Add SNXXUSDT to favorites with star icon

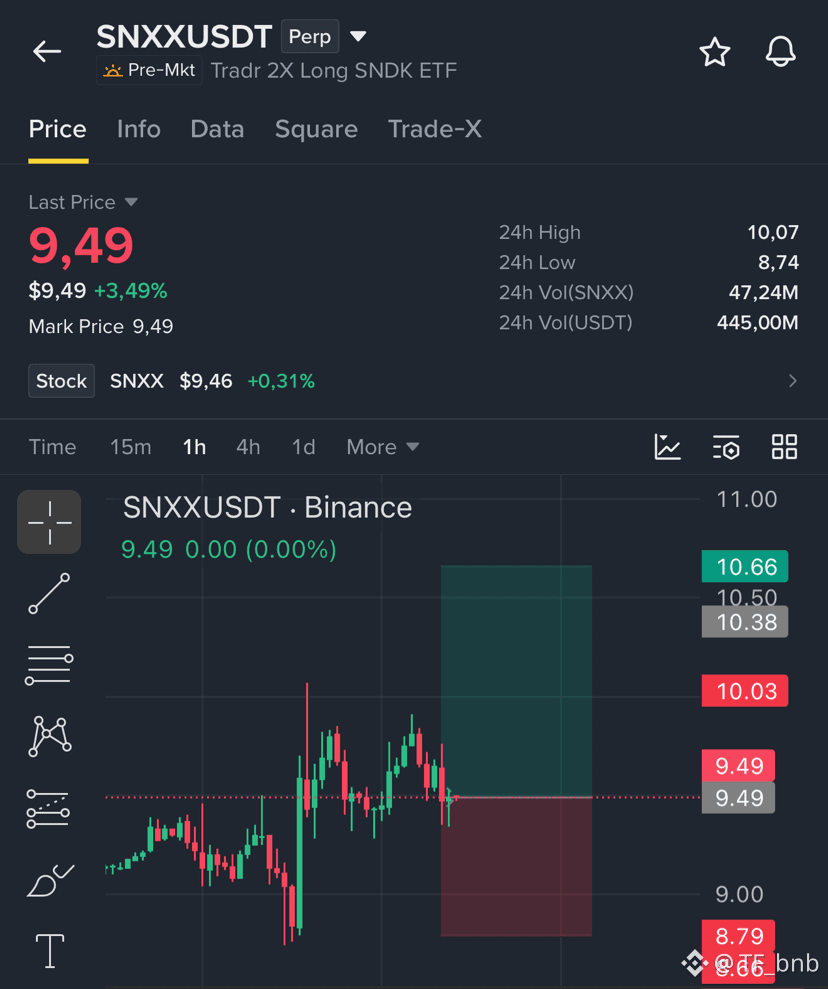tap(714, 52)
